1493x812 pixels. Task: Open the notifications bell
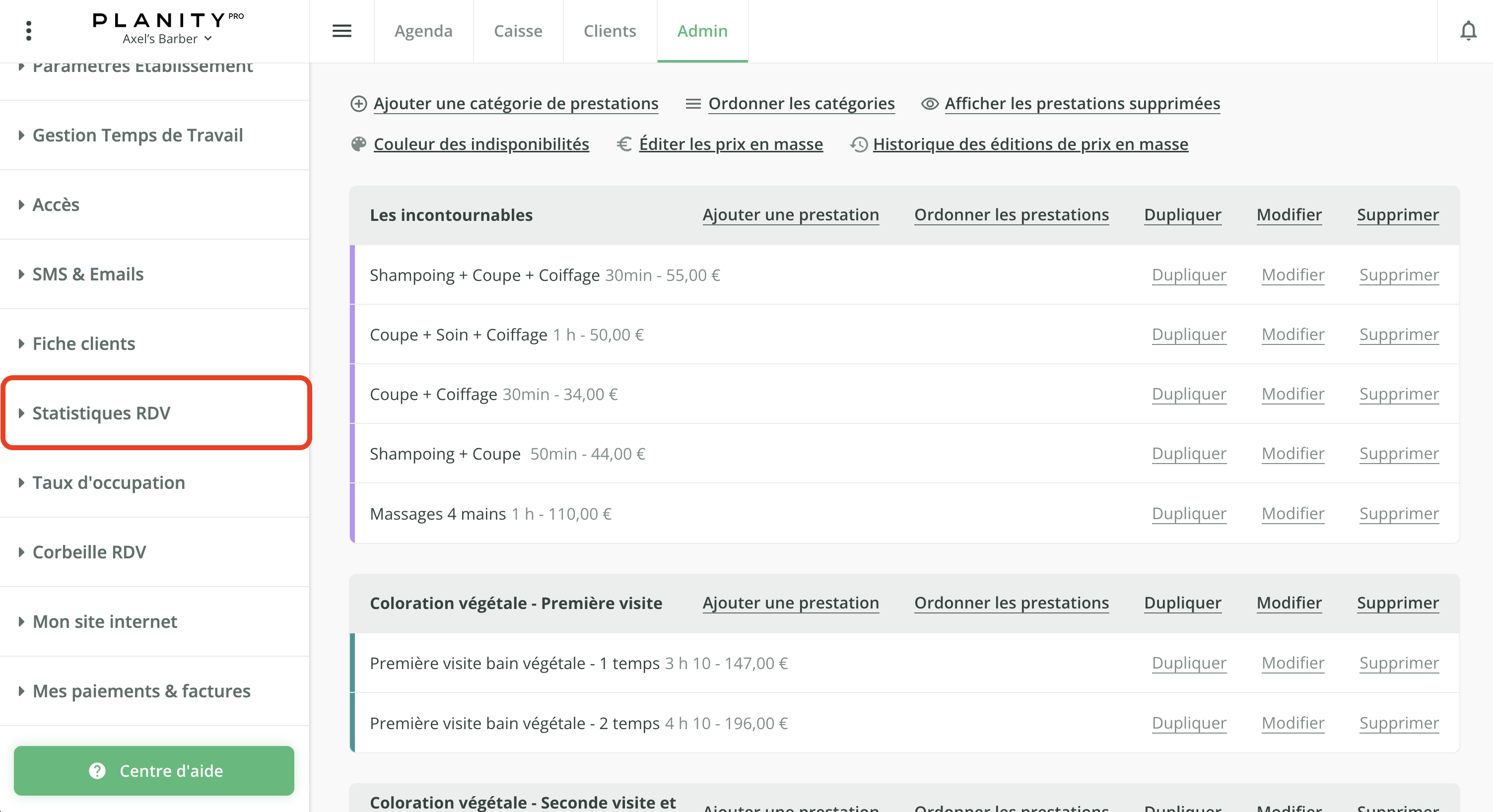pos(1469,31)
